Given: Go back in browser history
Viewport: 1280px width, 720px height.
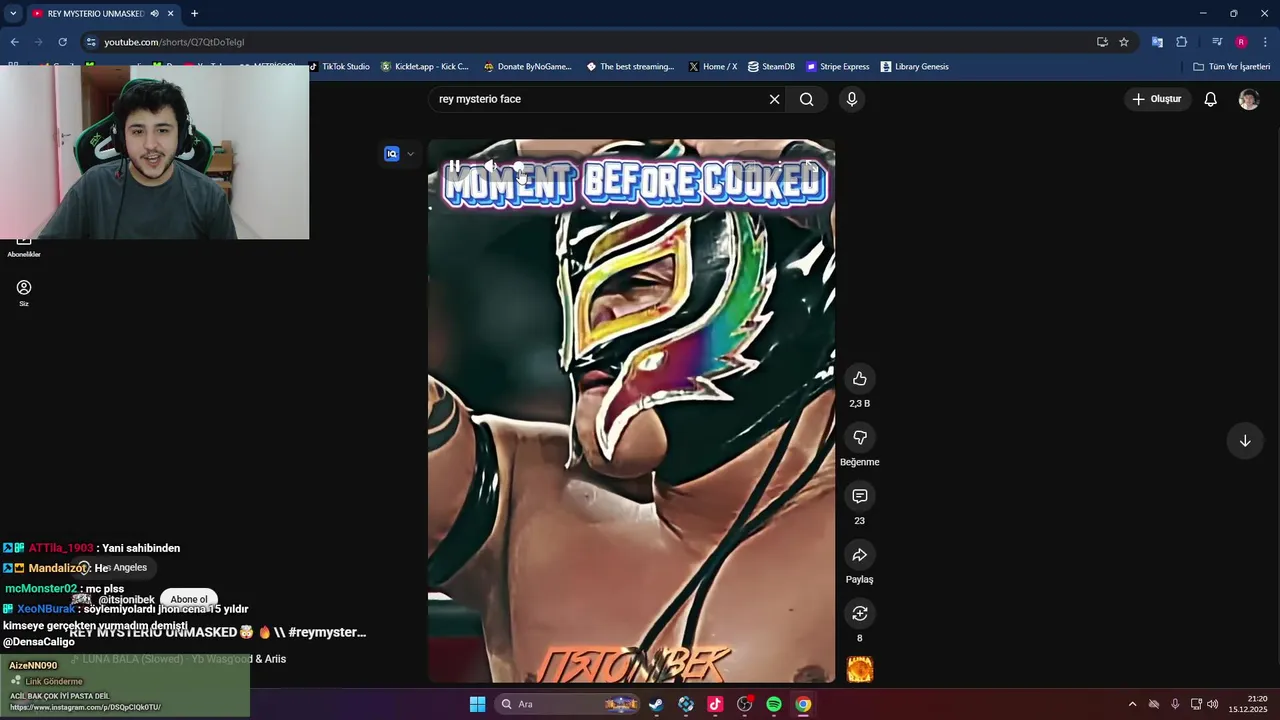Looking at the screenshot, I should pyautogui.click(x=15, y=42).
